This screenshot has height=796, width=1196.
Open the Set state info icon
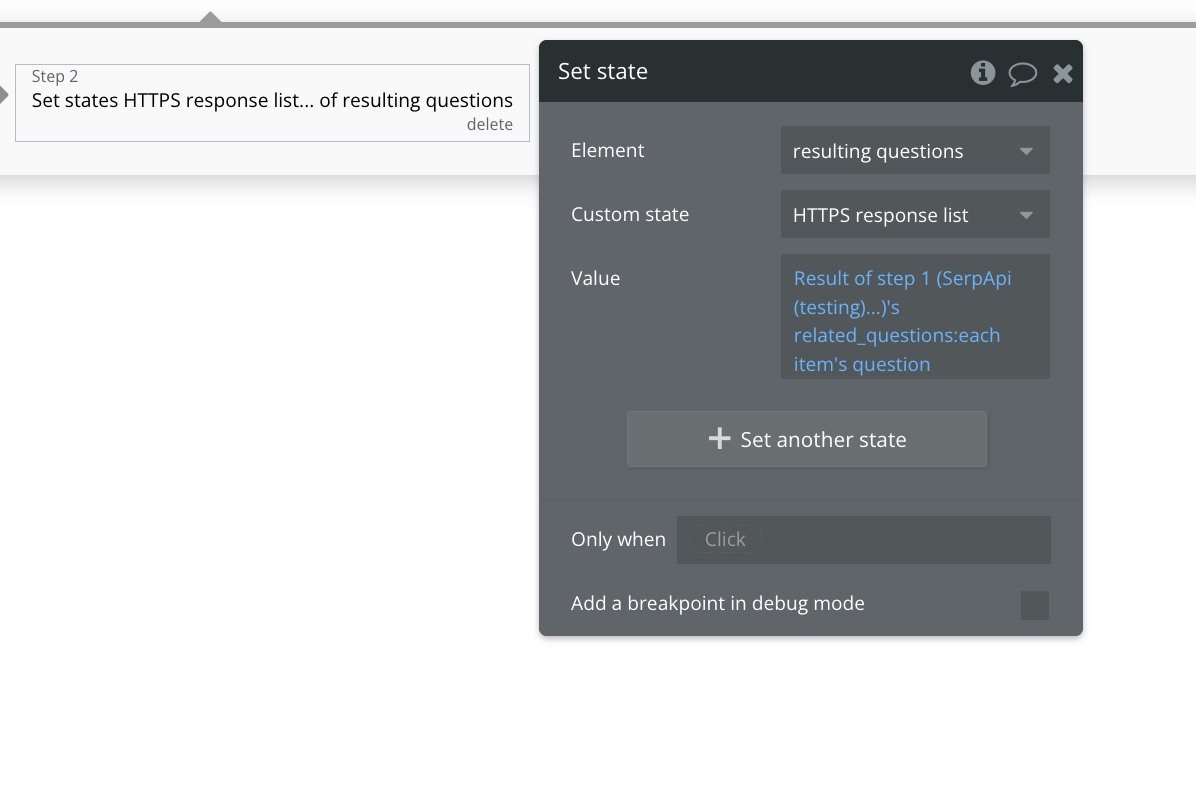983,72
